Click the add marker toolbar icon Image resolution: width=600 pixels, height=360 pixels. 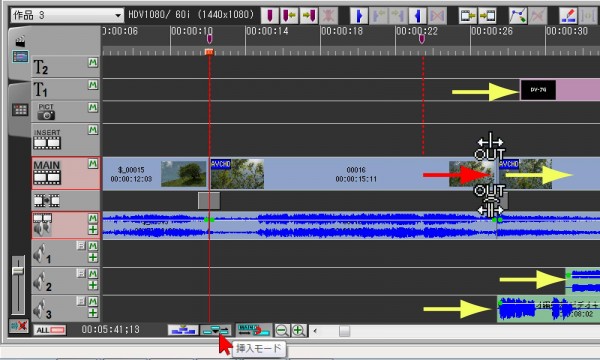tap(270, 16)
